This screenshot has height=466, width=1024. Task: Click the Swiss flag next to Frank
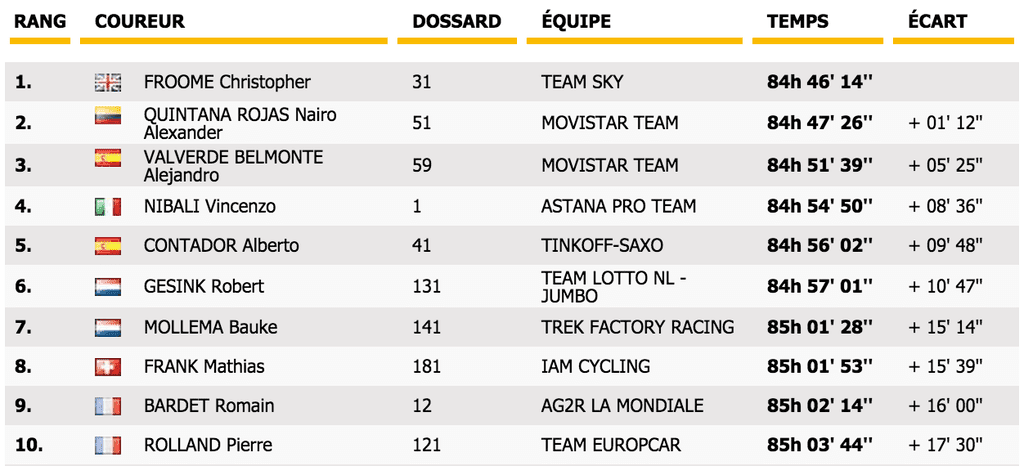point(107,367)
